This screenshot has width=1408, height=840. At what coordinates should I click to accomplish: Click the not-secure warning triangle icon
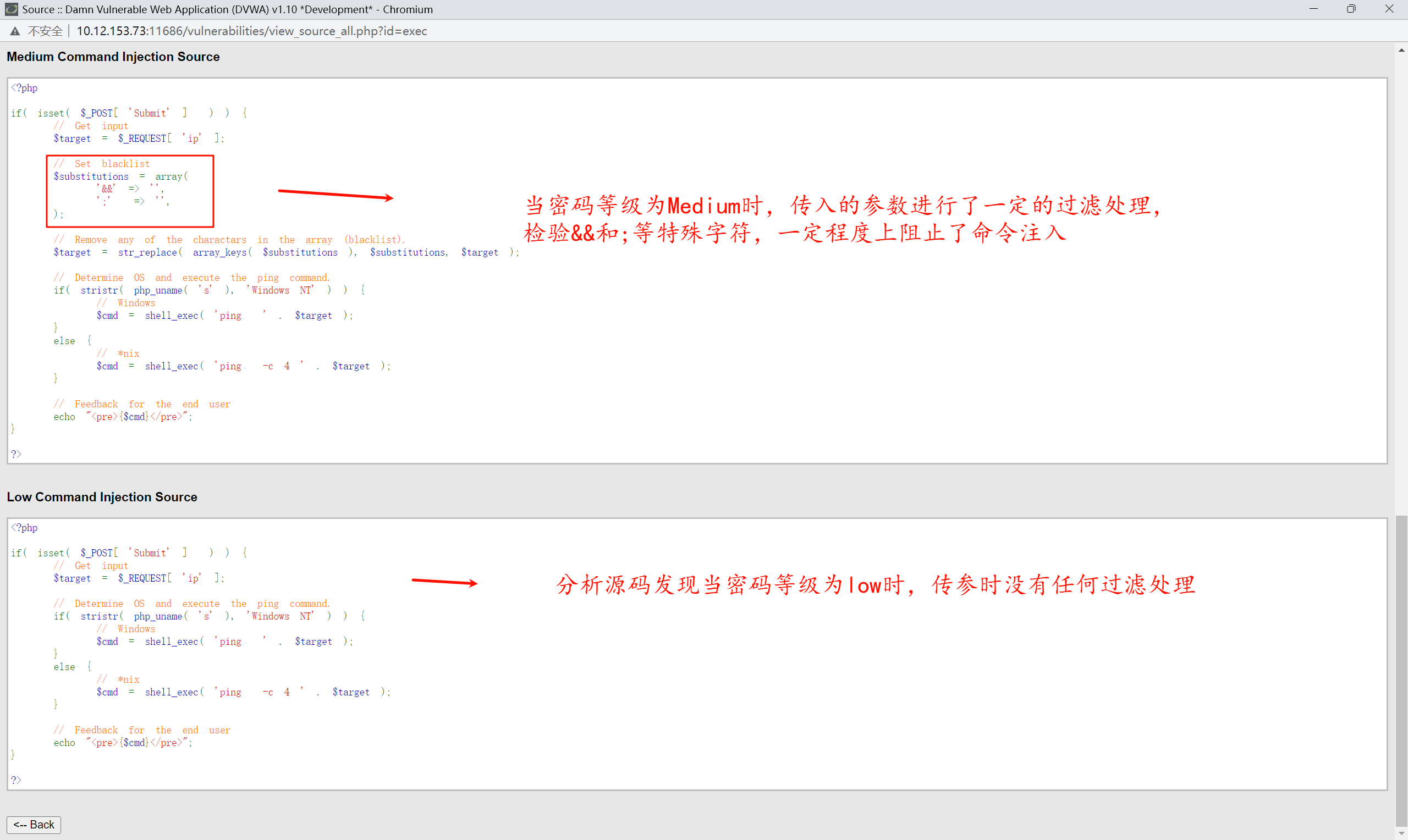click(x=15, y=31)
